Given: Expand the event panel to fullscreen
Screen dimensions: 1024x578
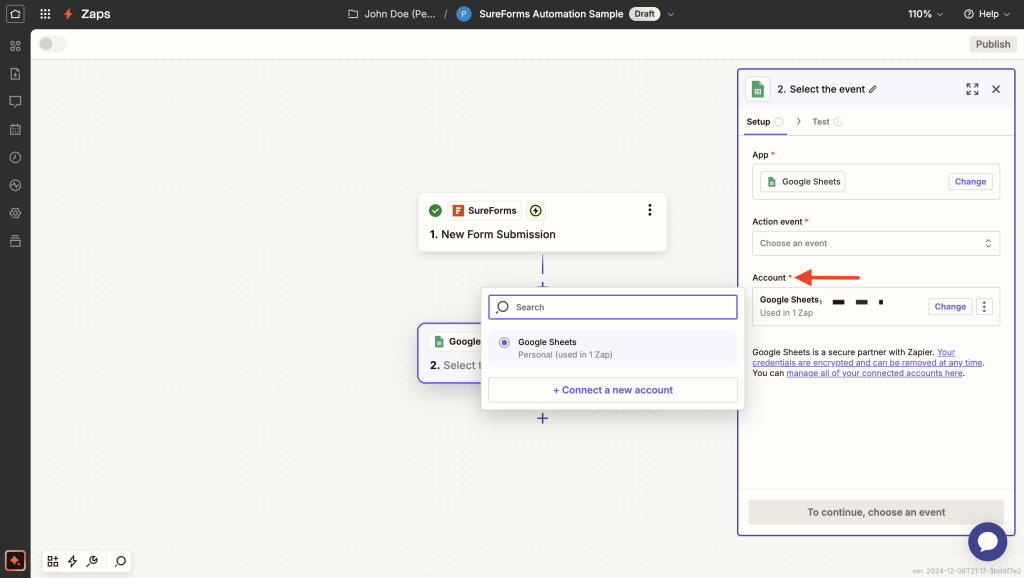Looking at the screenshot, I should tap(972, 89).
